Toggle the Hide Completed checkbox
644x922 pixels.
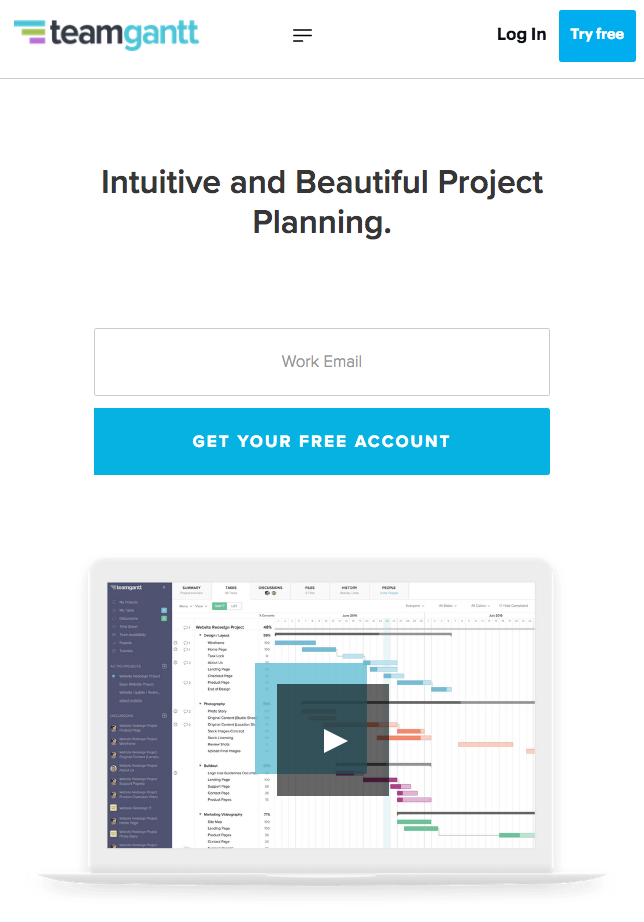500,606
